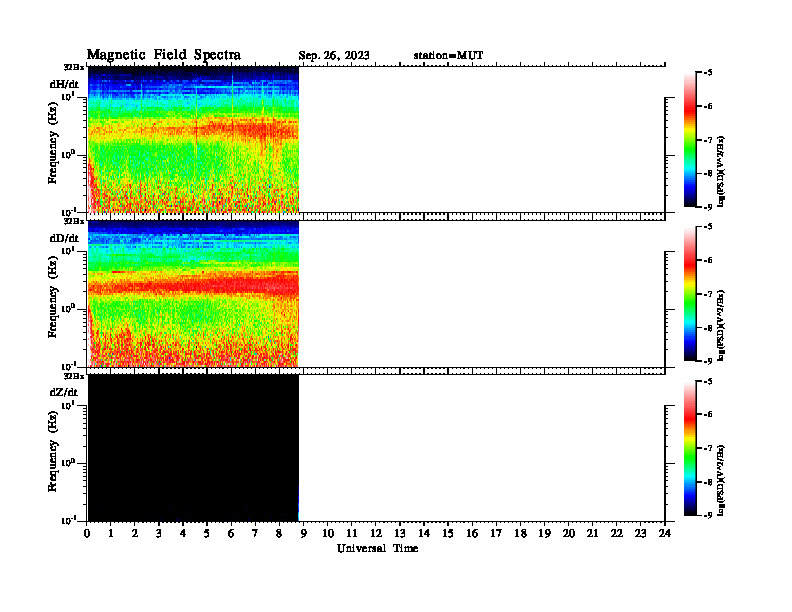
Task: Click 'Frequency (Hz)' label of dZ/dt panel
Action: click(x=53, y=451)
